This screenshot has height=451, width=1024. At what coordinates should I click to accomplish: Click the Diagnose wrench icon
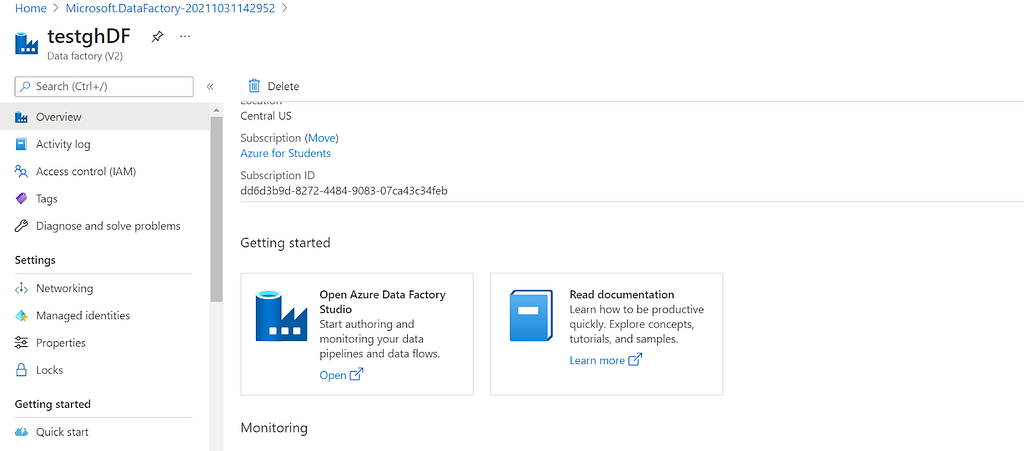click(22, 226)
